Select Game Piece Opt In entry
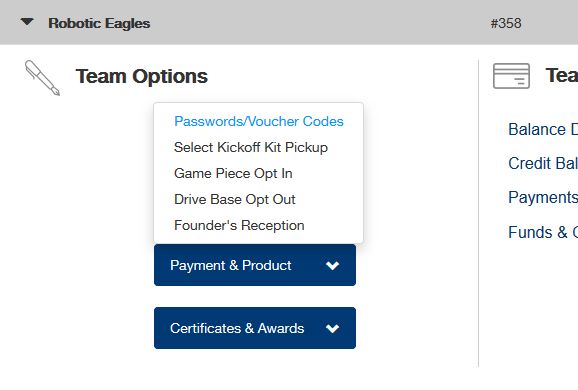Viewport: 578px width, 390px height. point(233,173)
